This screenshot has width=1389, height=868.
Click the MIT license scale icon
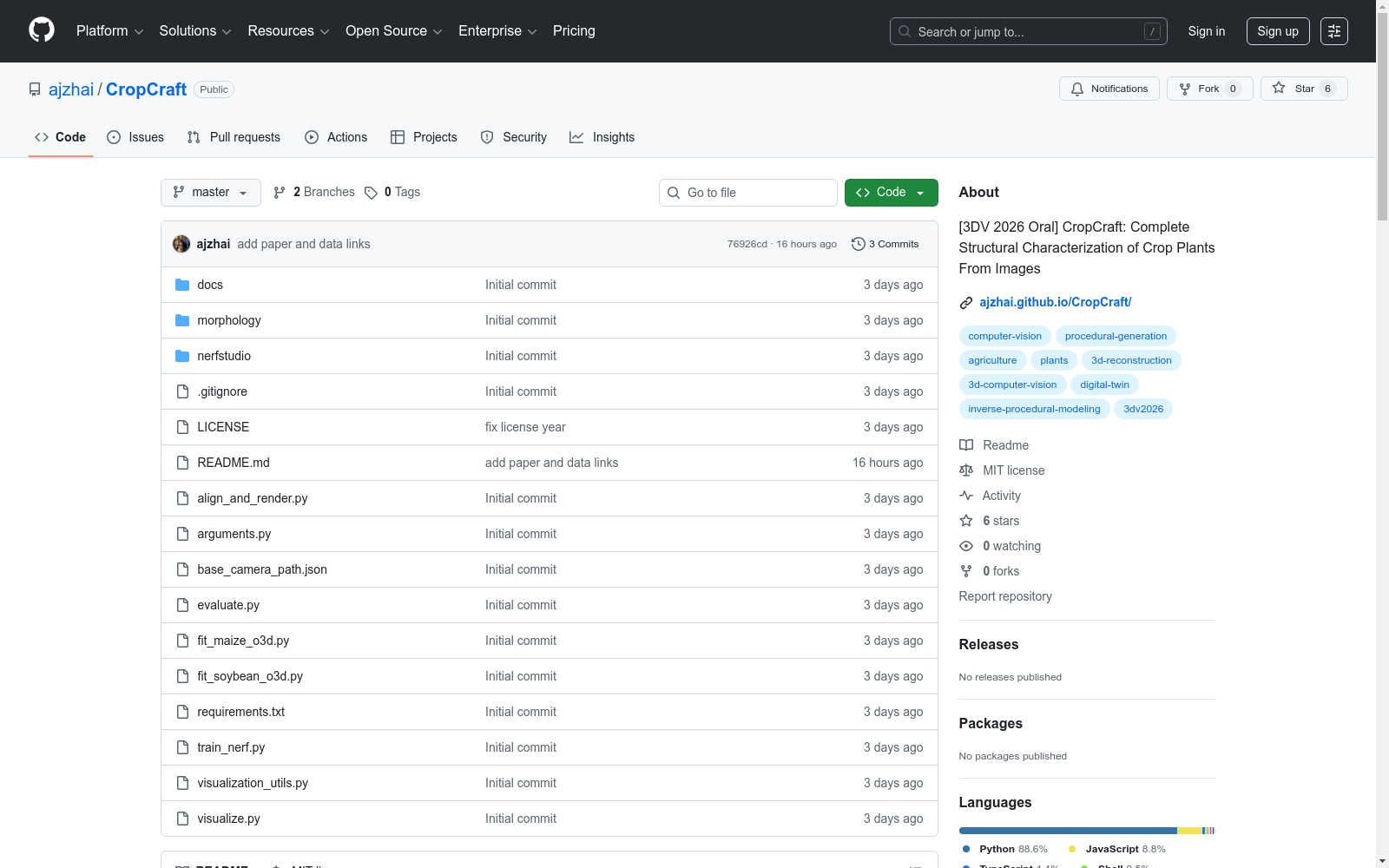click(x=966, y=470)
